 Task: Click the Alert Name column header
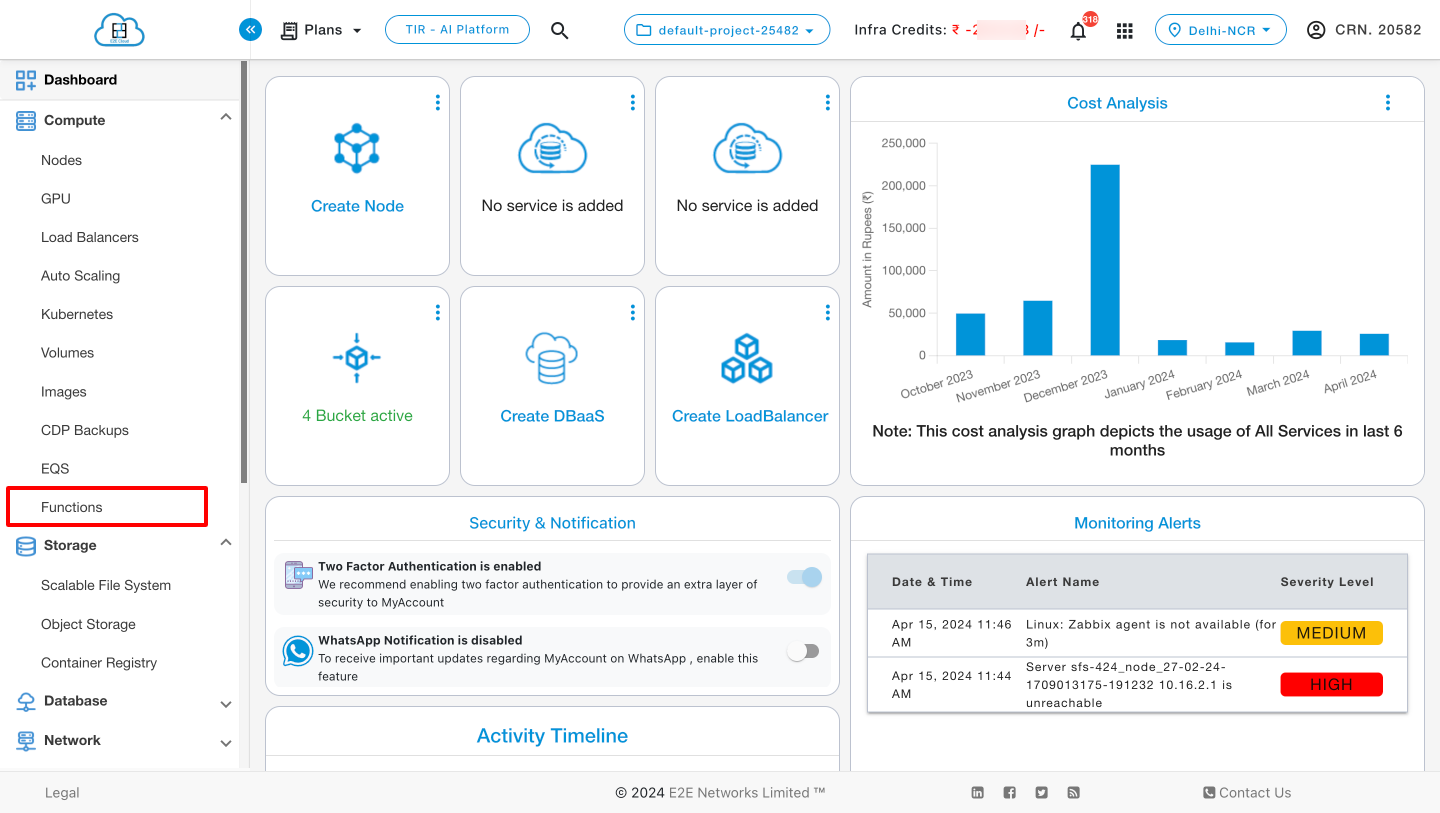tap(1062, 582)
